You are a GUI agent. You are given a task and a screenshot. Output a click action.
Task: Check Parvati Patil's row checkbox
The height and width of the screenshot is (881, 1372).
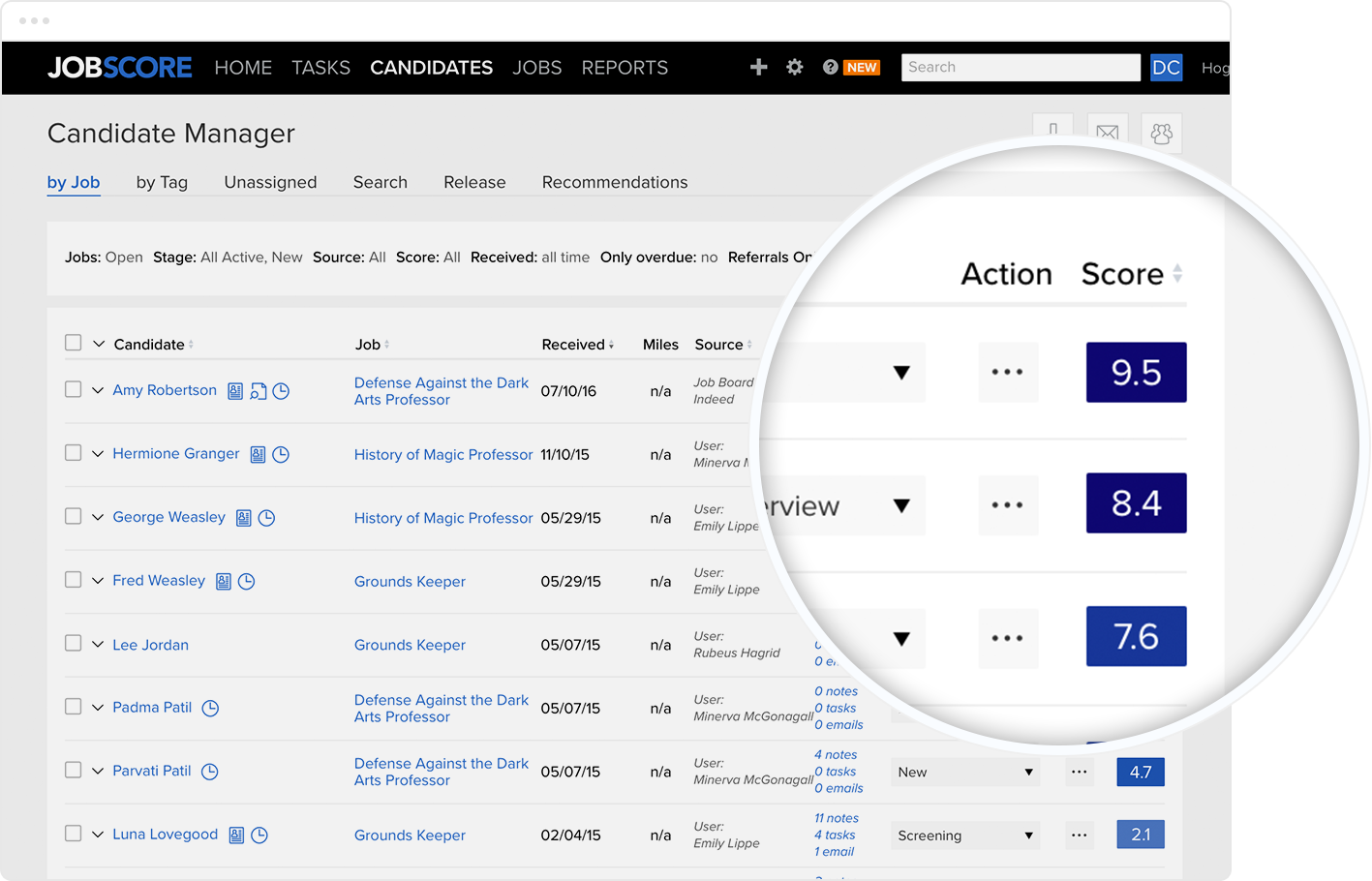[73, 770]
